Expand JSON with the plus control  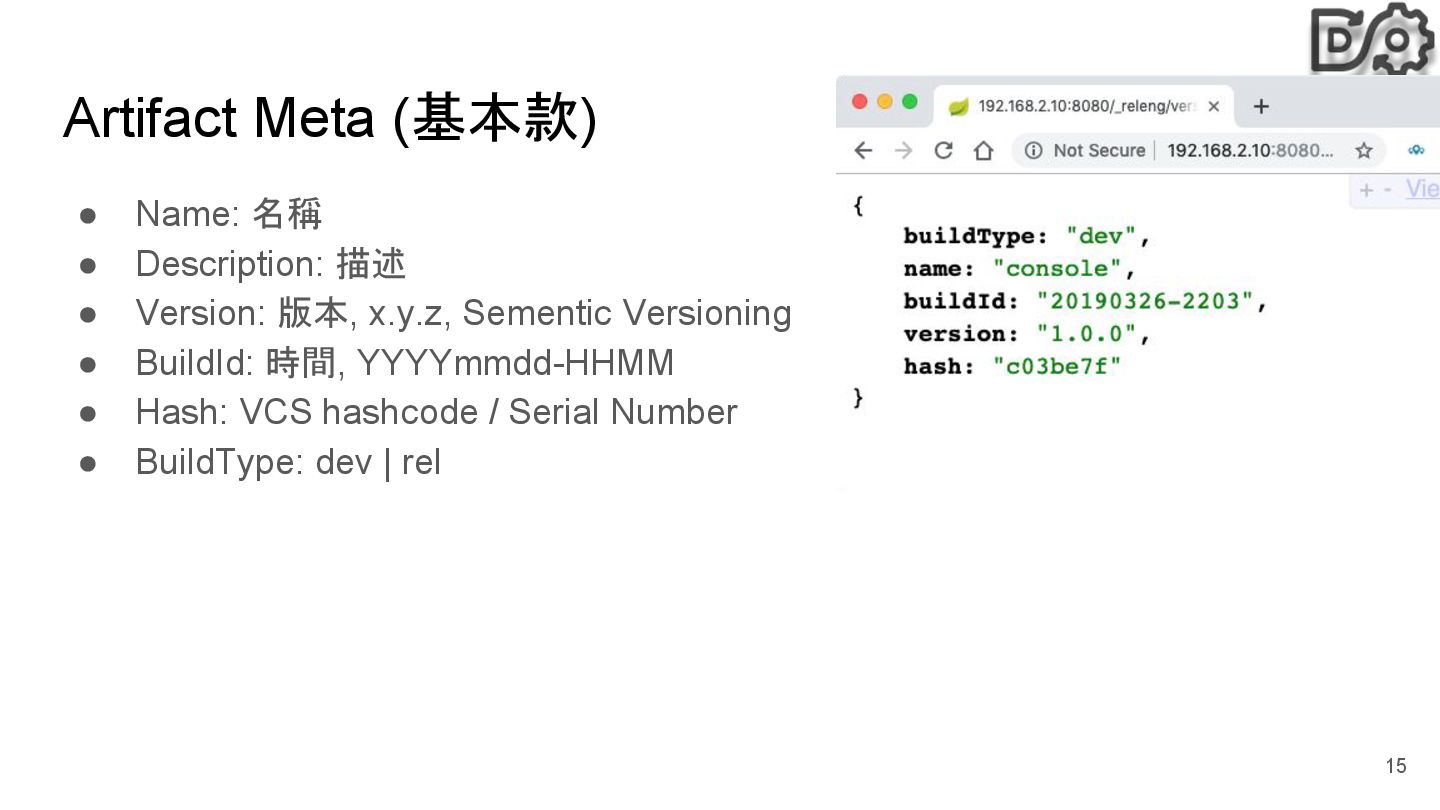tap(1366, 190)
